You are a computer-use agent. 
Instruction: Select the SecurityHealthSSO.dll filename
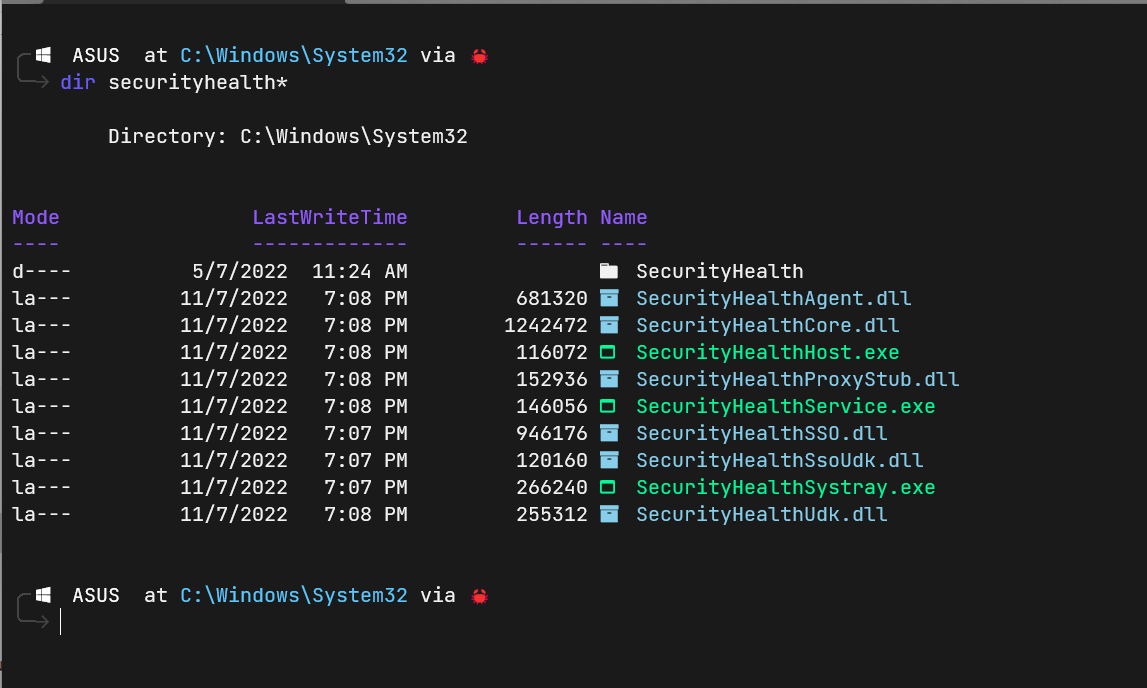761,434
